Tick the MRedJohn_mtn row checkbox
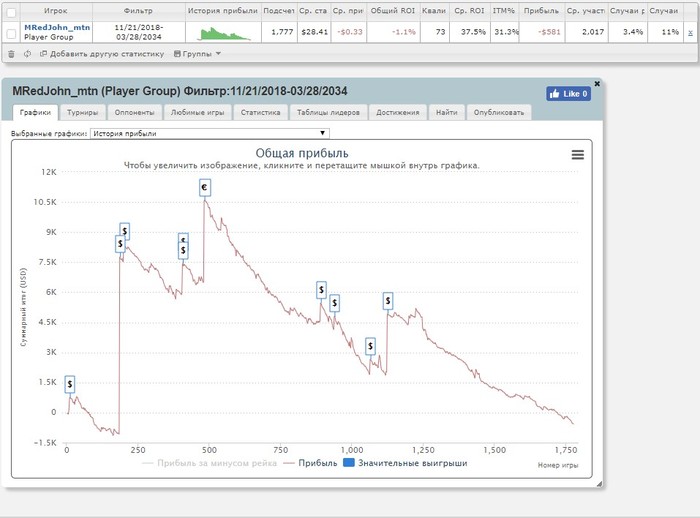Viewport: 700px width, 518px height. click(x=12, y=33)
